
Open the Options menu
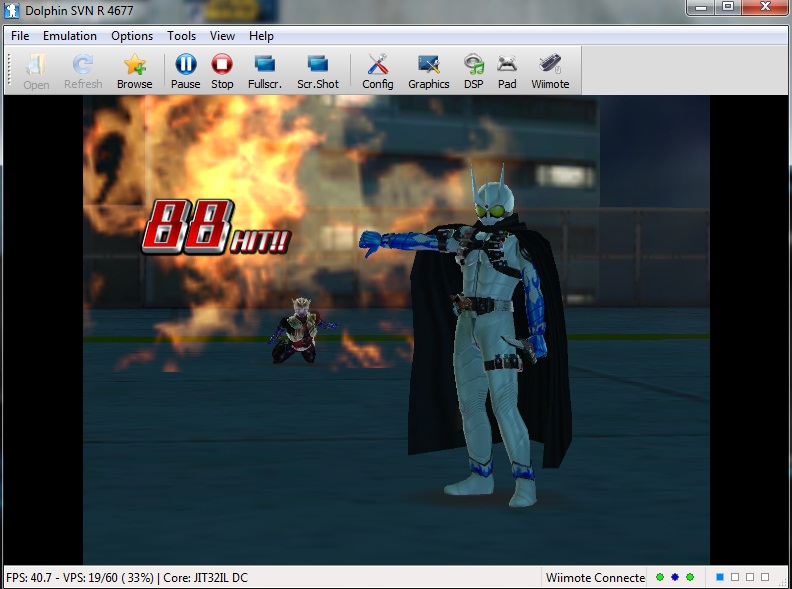coord(132,36)
